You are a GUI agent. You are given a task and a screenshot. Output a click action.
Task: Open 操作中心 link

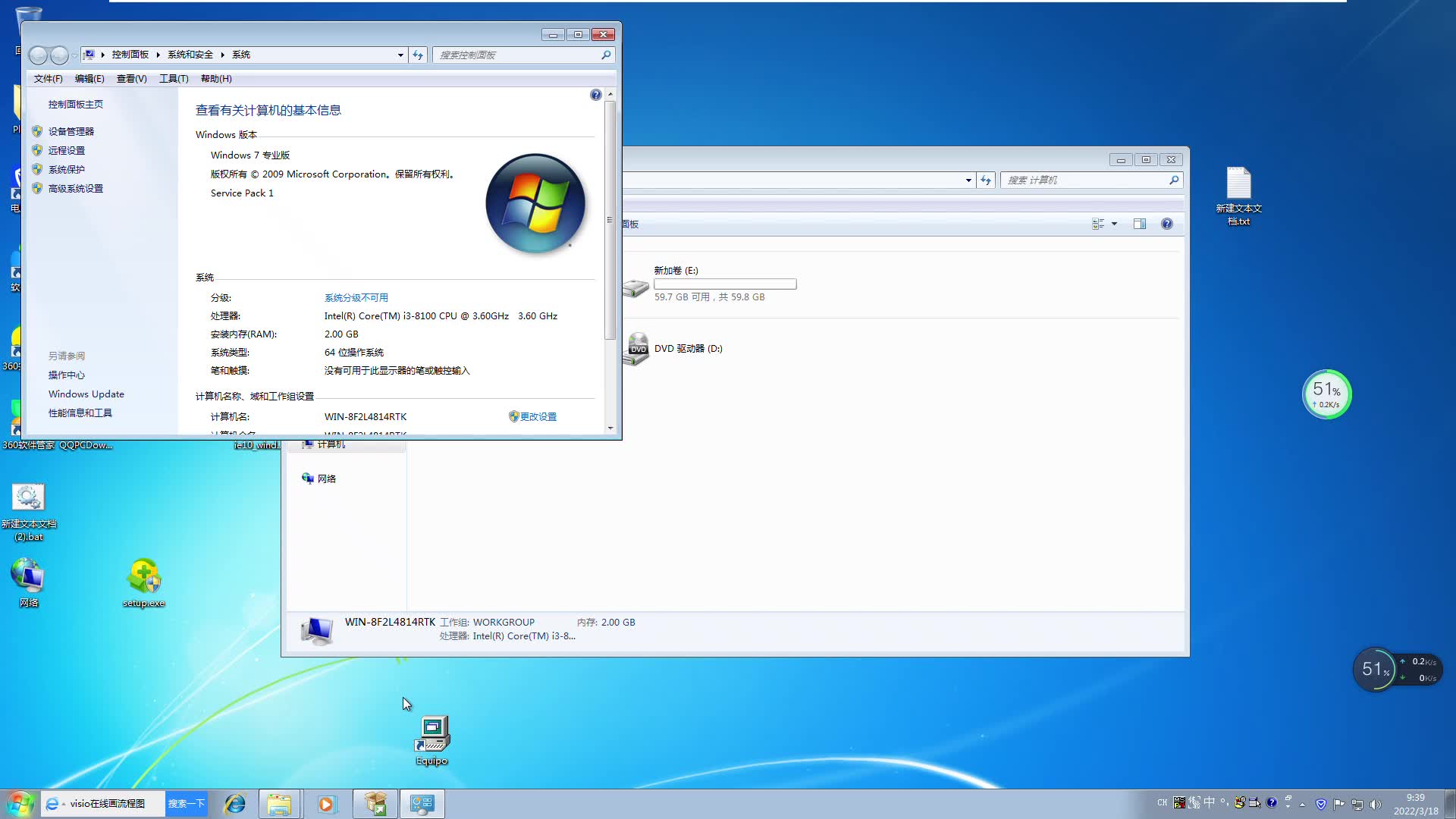click(67, 375)
